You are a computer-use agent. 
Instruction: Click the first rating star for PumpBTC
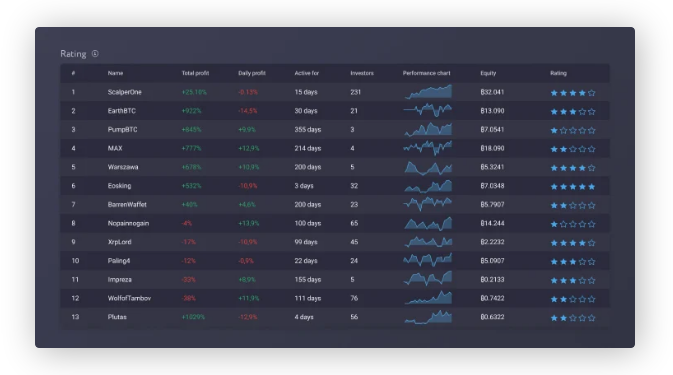click(x=554, y=130)
